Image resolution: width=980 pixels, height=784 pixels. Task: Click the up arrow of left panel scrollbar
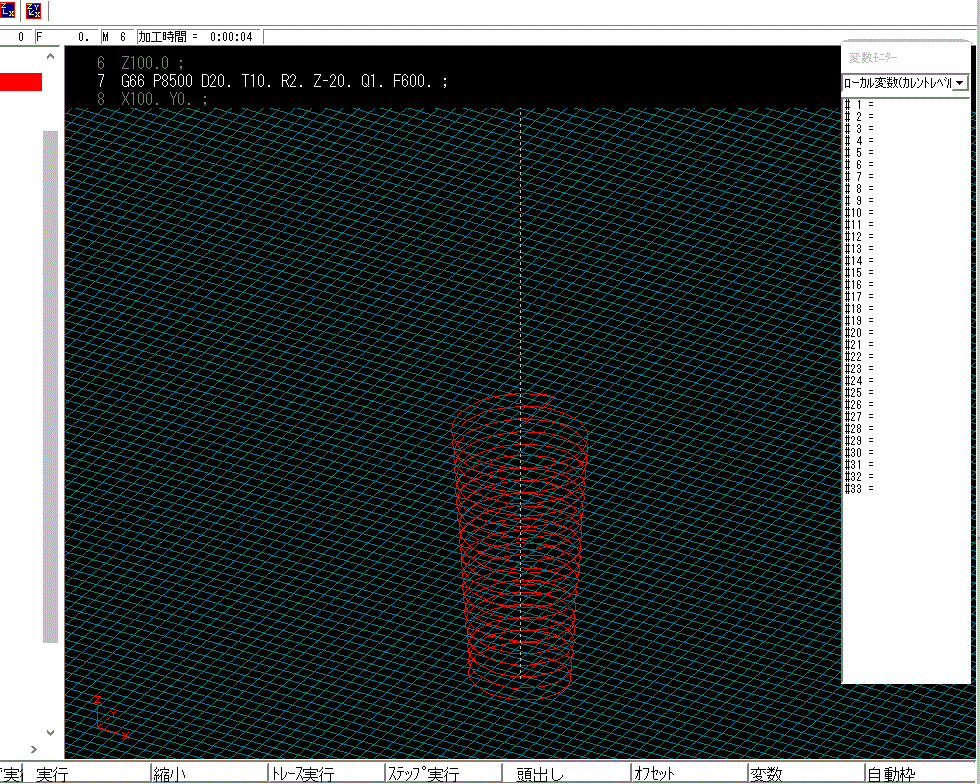pos(51,56)
